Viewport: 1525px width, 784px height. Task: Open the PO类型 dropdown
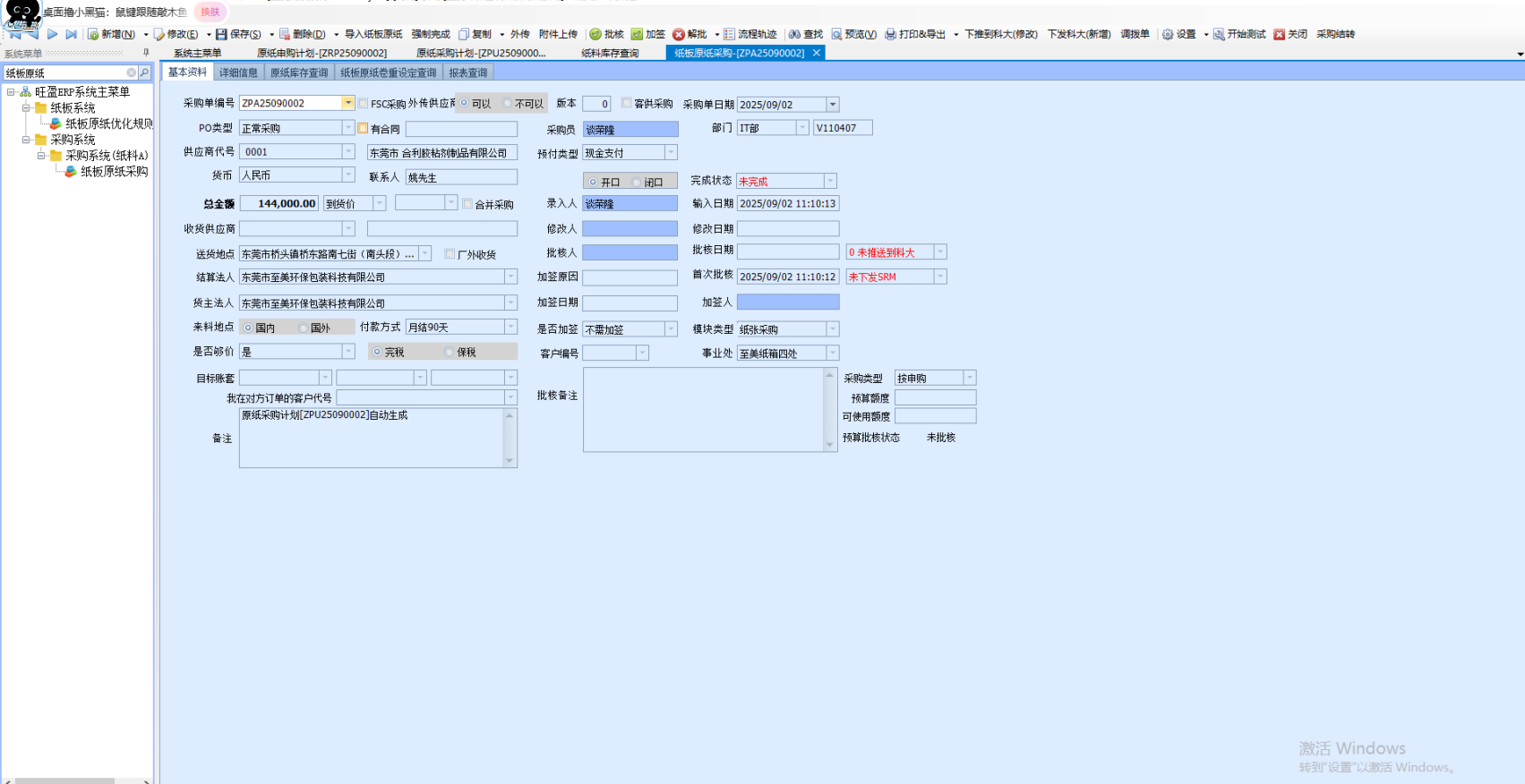pyautogui.click(x=348, y=128)
